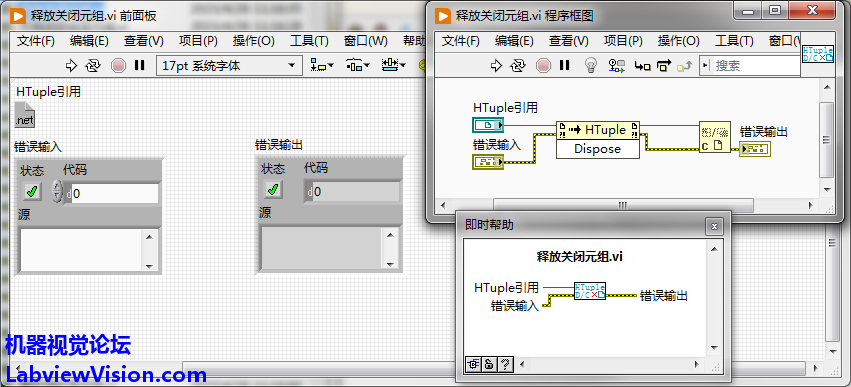
Task: Open 操作(O) menu in block diagram
Action: coord(678,41)
